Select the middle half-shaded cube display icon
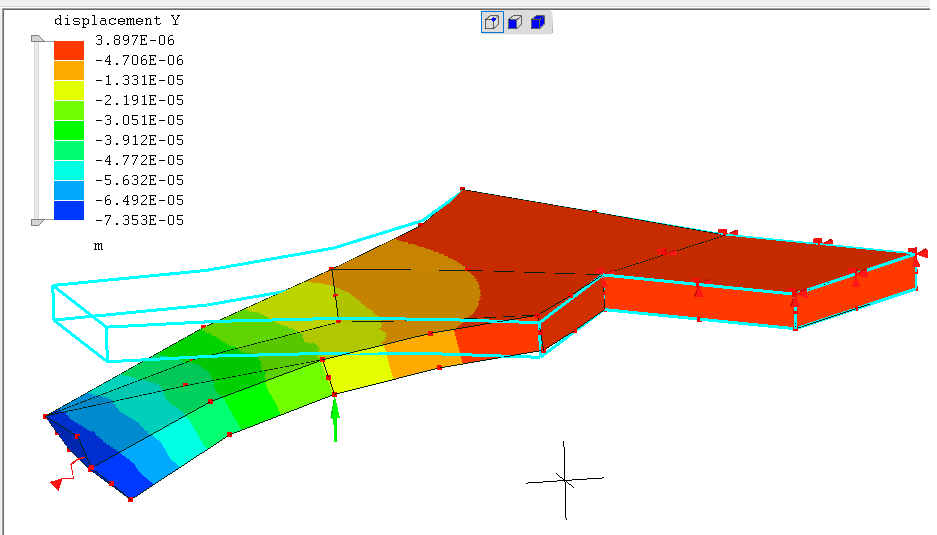 pyautogui.click(x=515, y=23)
